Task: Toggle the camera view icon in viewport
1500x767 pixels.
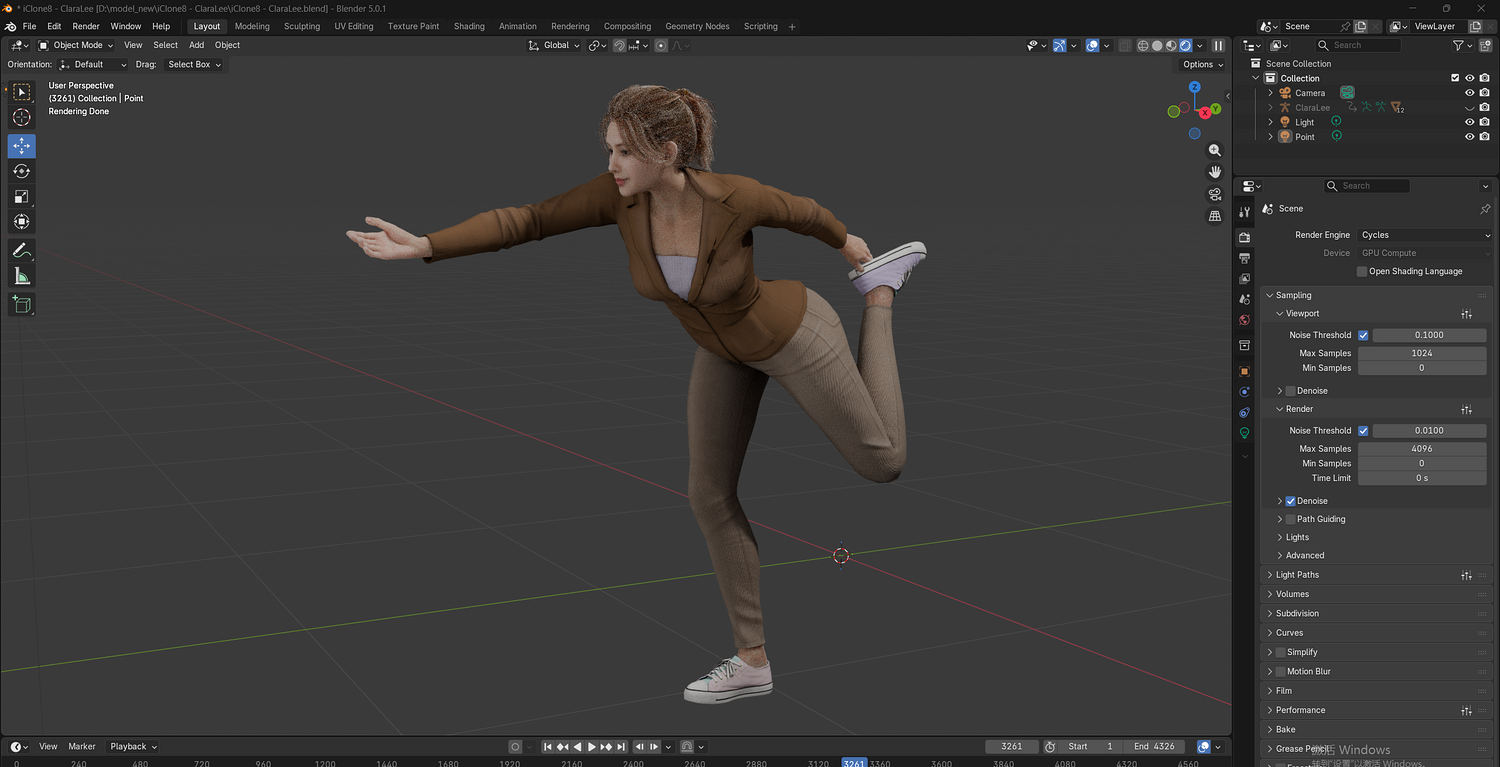Action: coord(1215,194)
